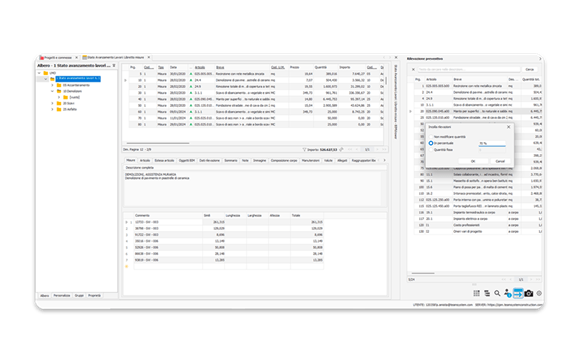Click the Cerca button
The image size is (576, 362).
pyautogui.click(x=529, y=69)
